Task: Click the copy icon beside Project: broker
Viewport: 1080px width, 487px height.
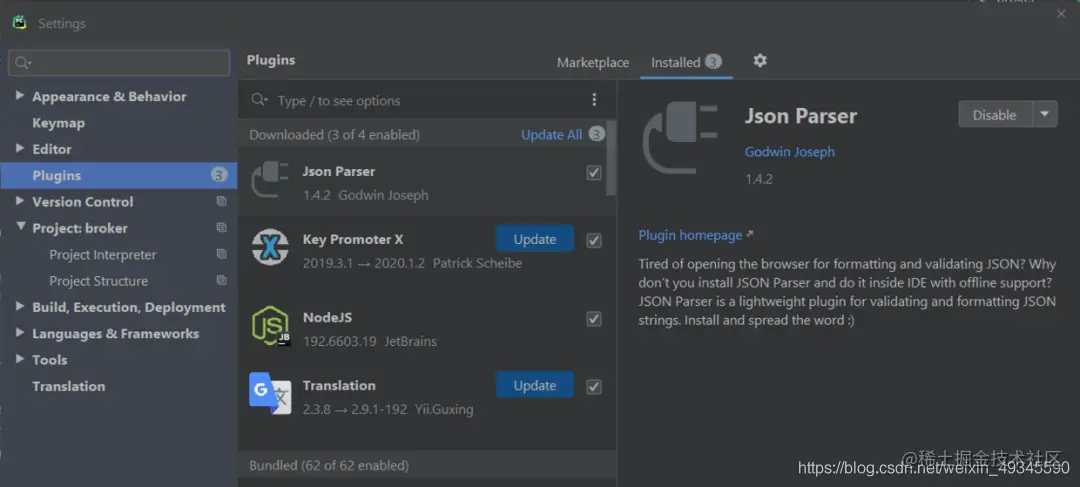Action: point(221,227)
